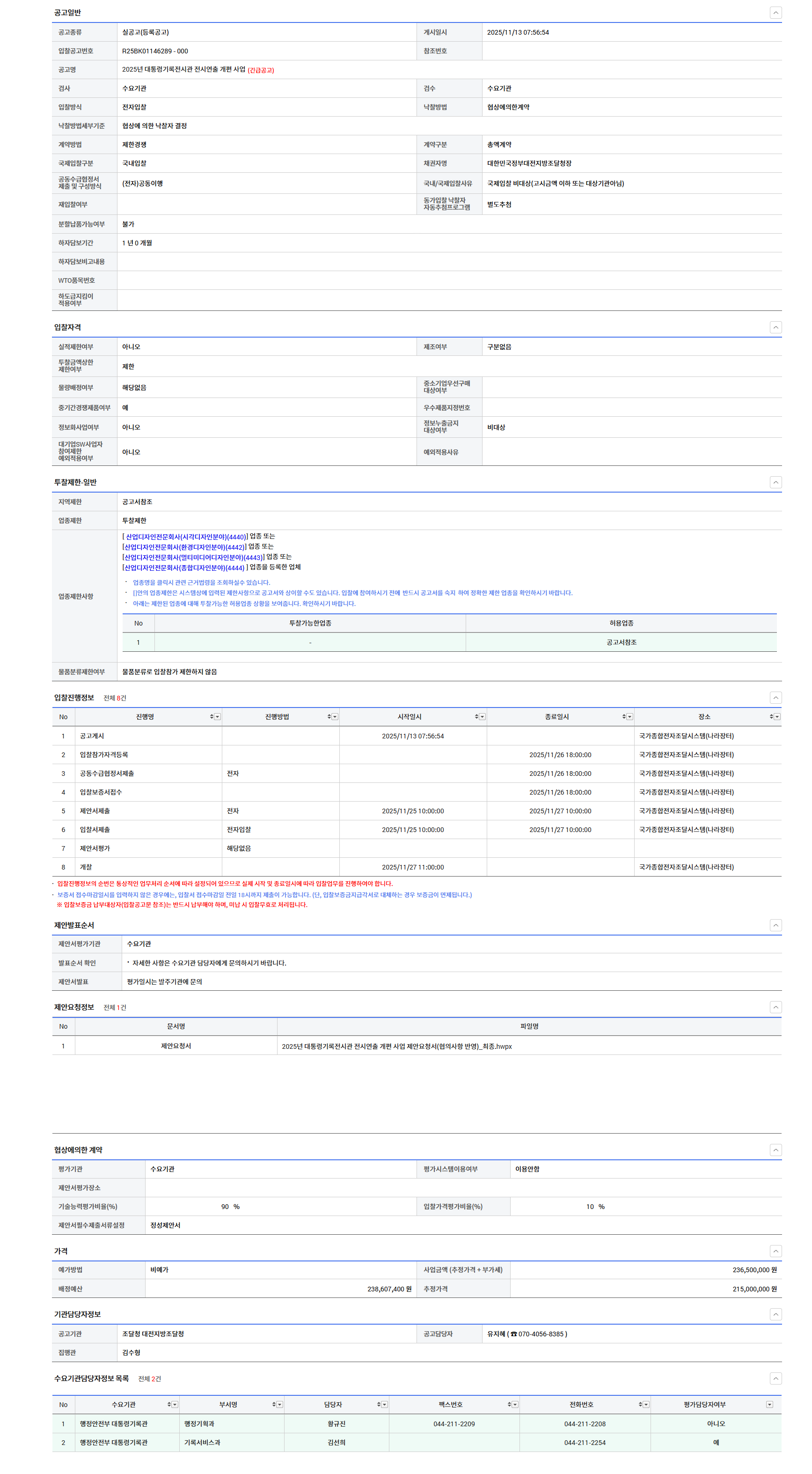Collapse the 가격 section
Screen dimensions: 812x1474
[x=775, y=1252]
